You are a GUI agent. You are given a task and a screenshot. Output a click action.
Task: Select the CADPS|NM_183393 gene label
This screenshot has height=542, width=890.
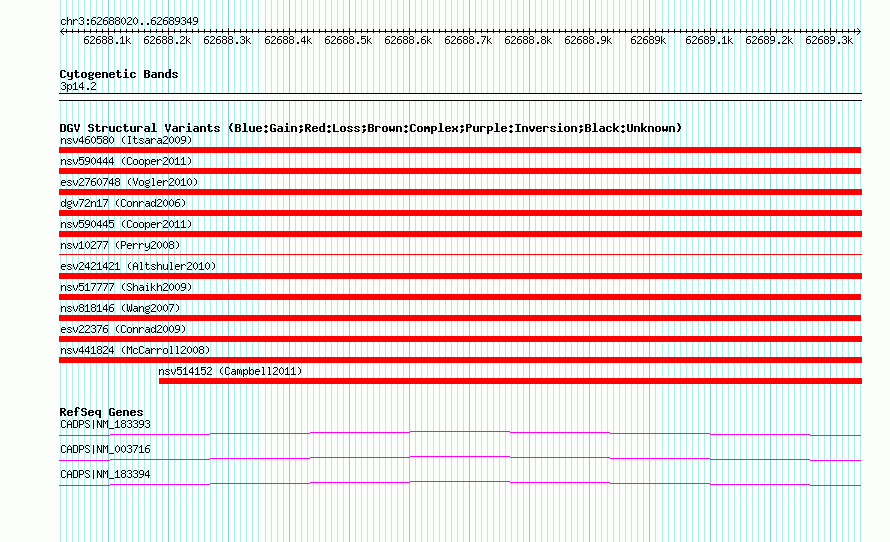(x=106, y=425)
